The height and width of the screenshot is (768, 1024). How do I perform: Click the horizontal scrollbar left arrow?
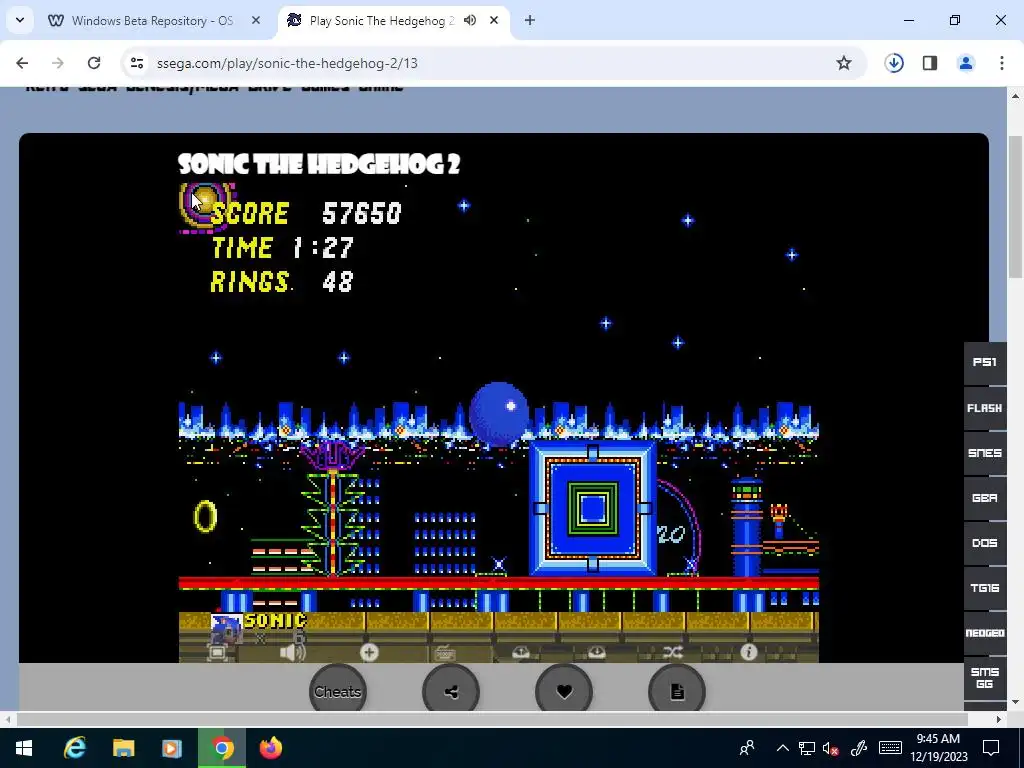click(x=7, y=719)
